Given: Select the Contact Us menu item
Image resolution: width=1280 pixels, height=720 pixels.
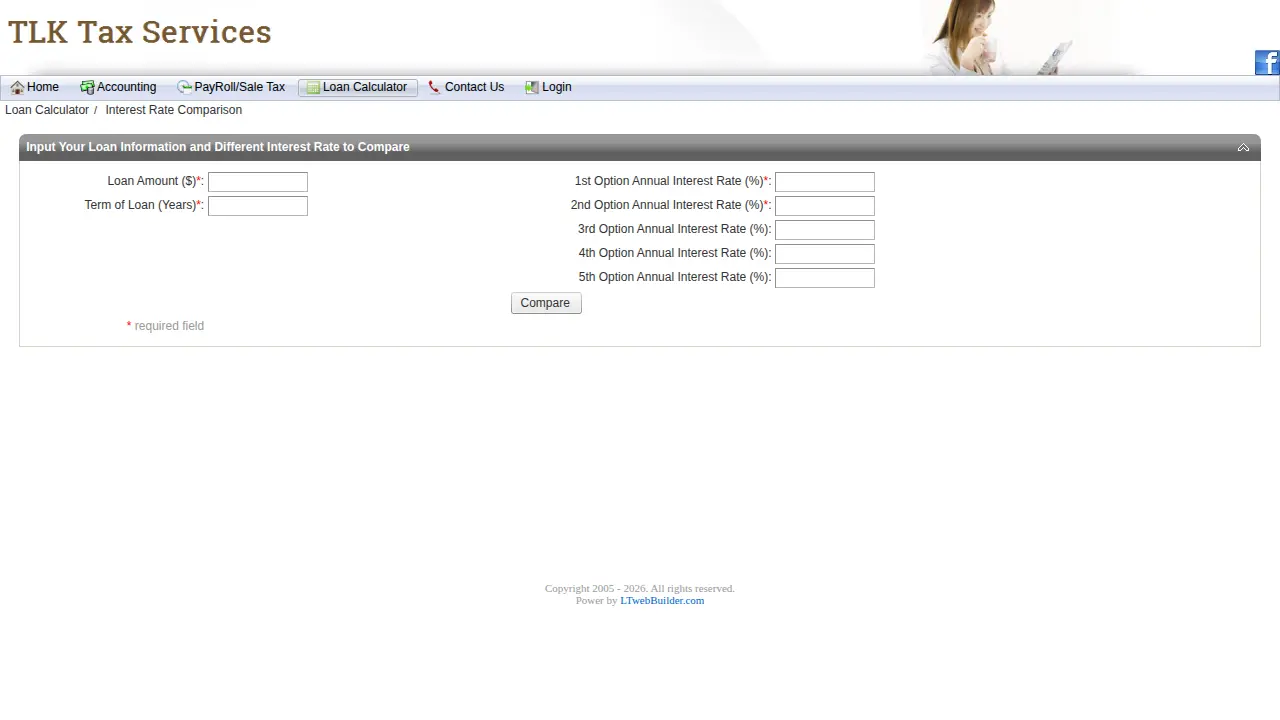Looking at the screenshot, I should coord(466,88).
